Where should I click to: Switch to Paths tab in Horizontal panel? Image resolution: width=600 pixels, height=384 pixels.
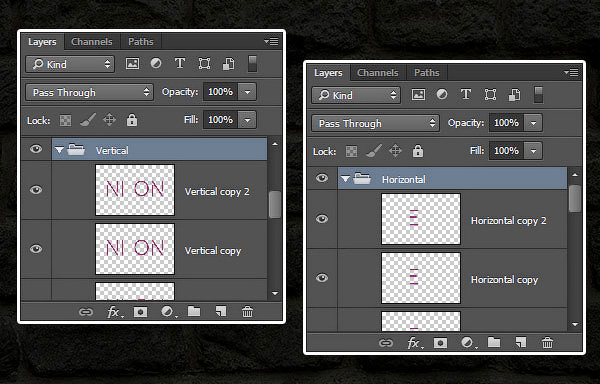[x=427, y=73]
